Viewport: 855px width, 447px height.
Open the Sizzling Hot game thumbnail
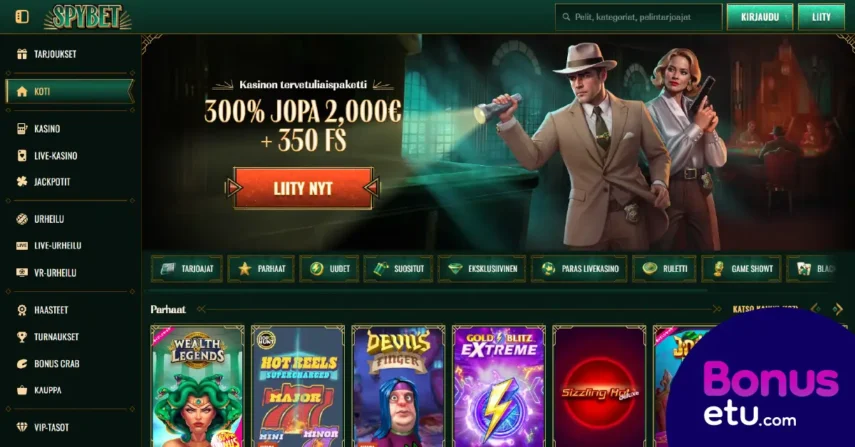click(x=599, y=386)
